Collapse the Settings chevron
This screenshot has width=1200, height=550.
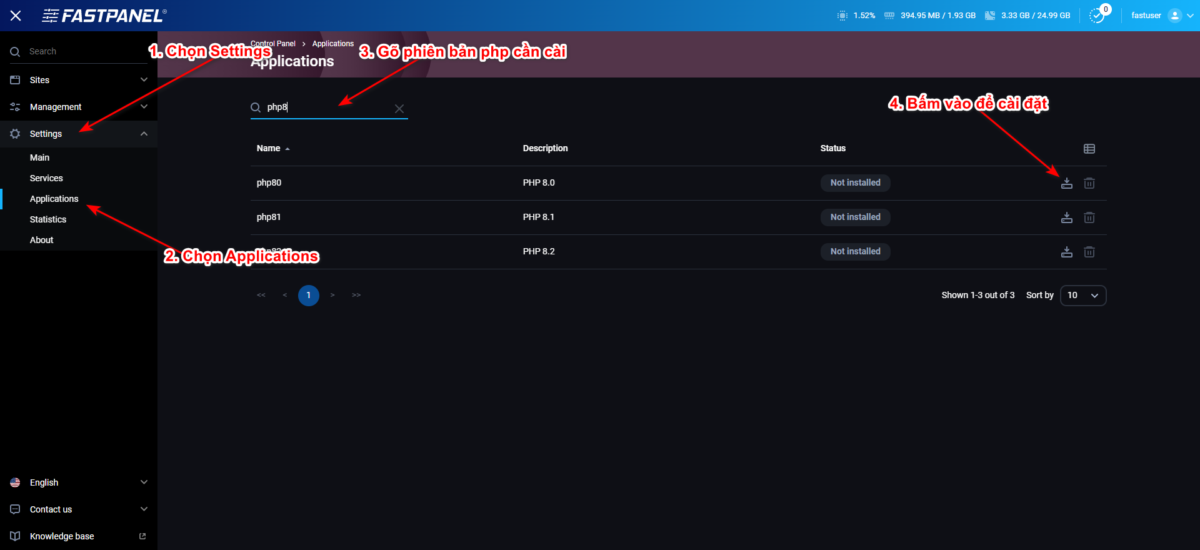[144, 134]
